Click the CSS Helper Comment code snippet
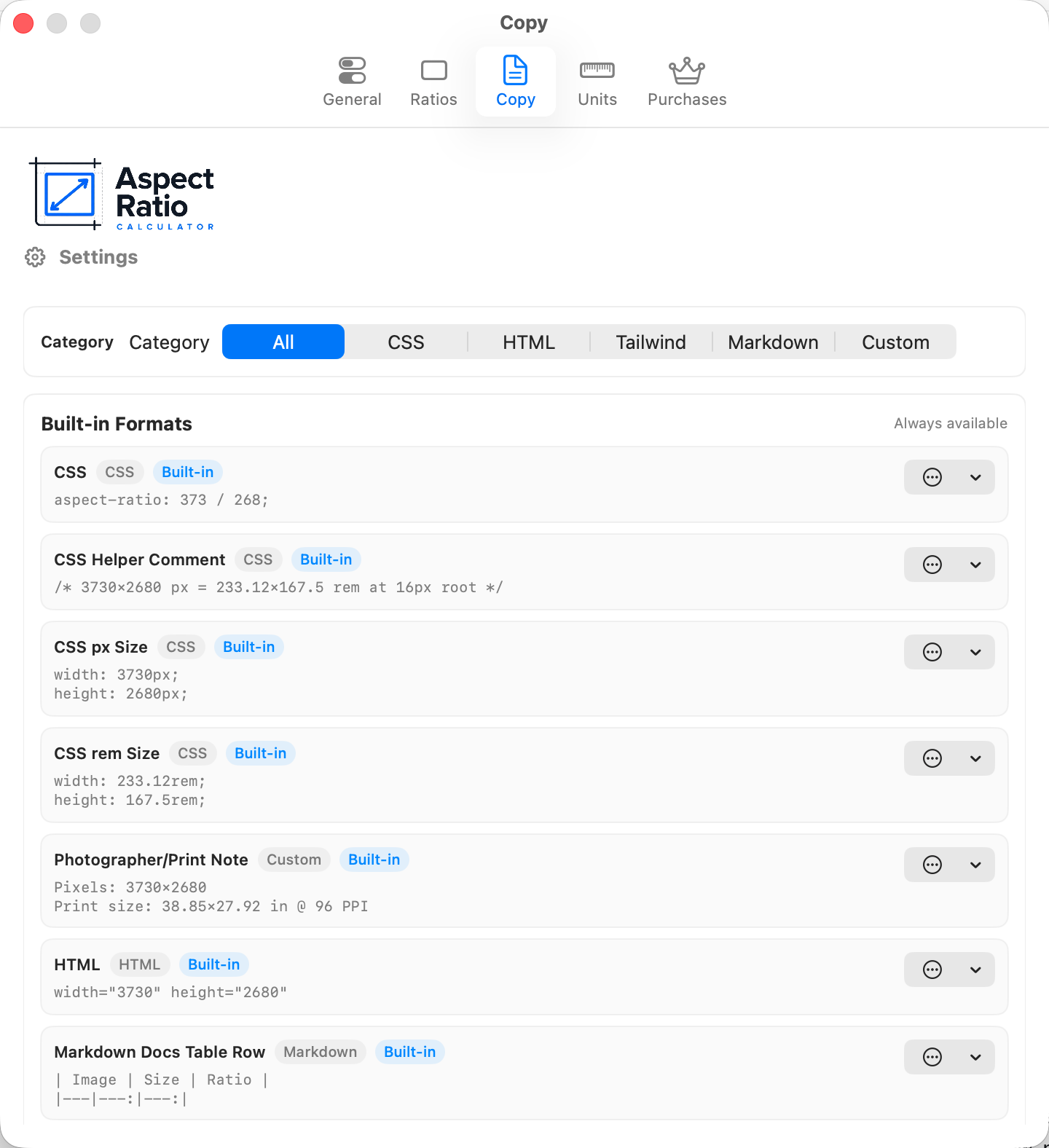The height and width of the screenshot is (1148, 1049). (x=278, y=587)
